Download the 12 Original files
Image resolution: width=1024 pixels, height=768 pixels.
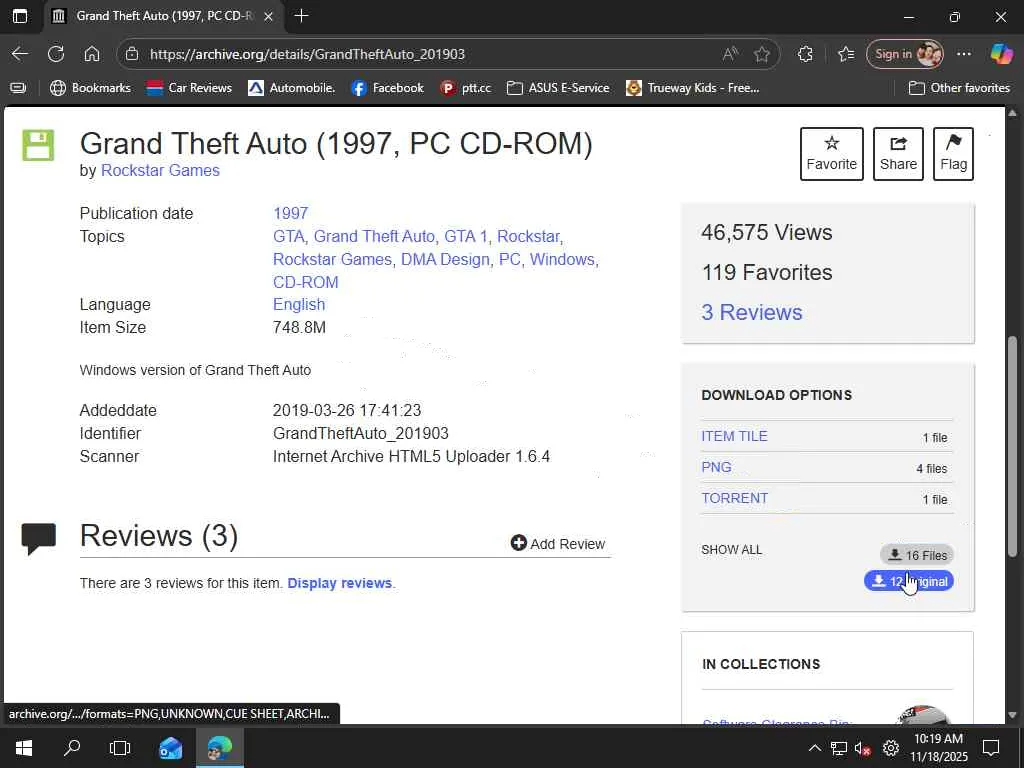click(x=909, y=581)
